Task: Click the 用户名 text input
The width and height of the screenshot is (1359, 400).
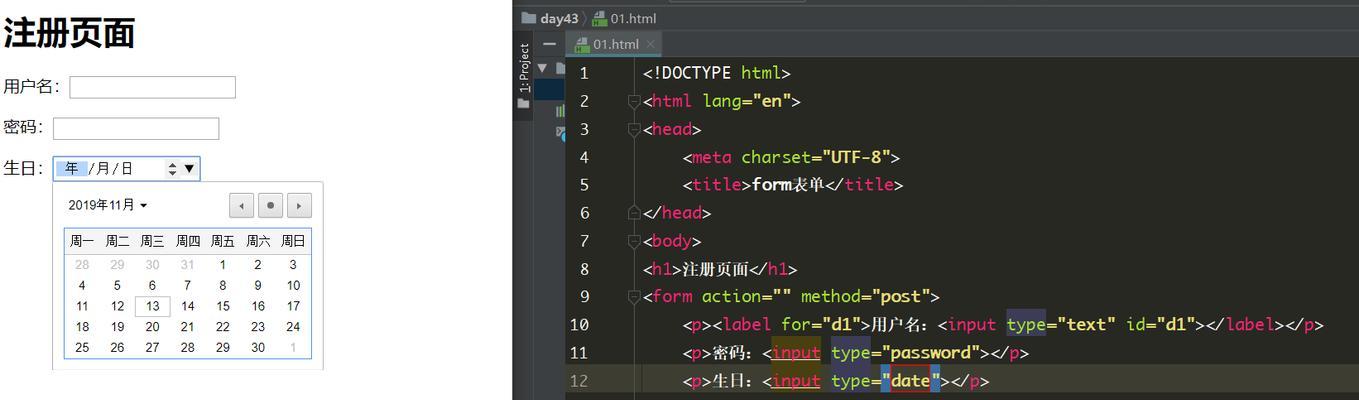Action: pos(152,87)
